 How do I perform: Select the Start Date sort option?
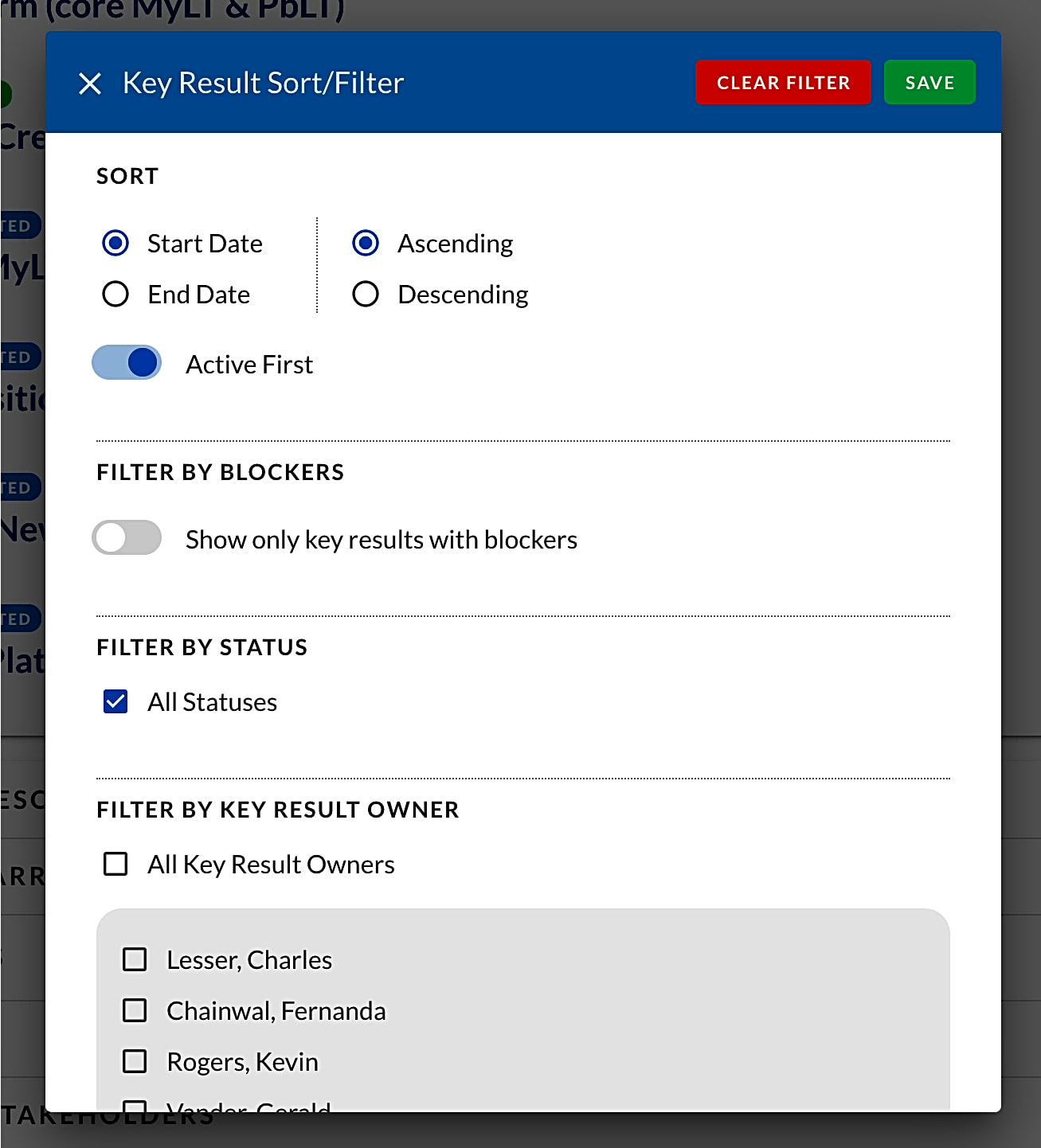[115, 243]
